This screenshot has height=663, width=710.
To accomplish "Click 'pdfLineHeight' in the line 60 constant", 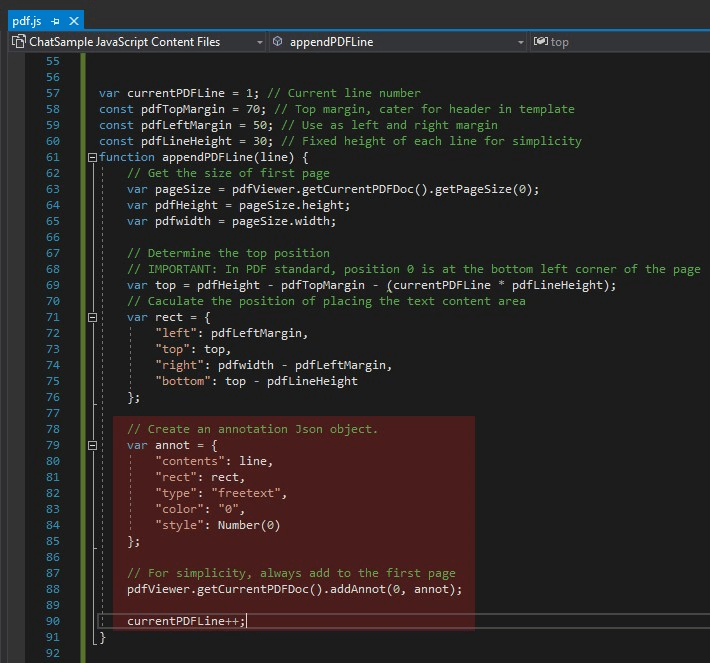I will [186, 141].
